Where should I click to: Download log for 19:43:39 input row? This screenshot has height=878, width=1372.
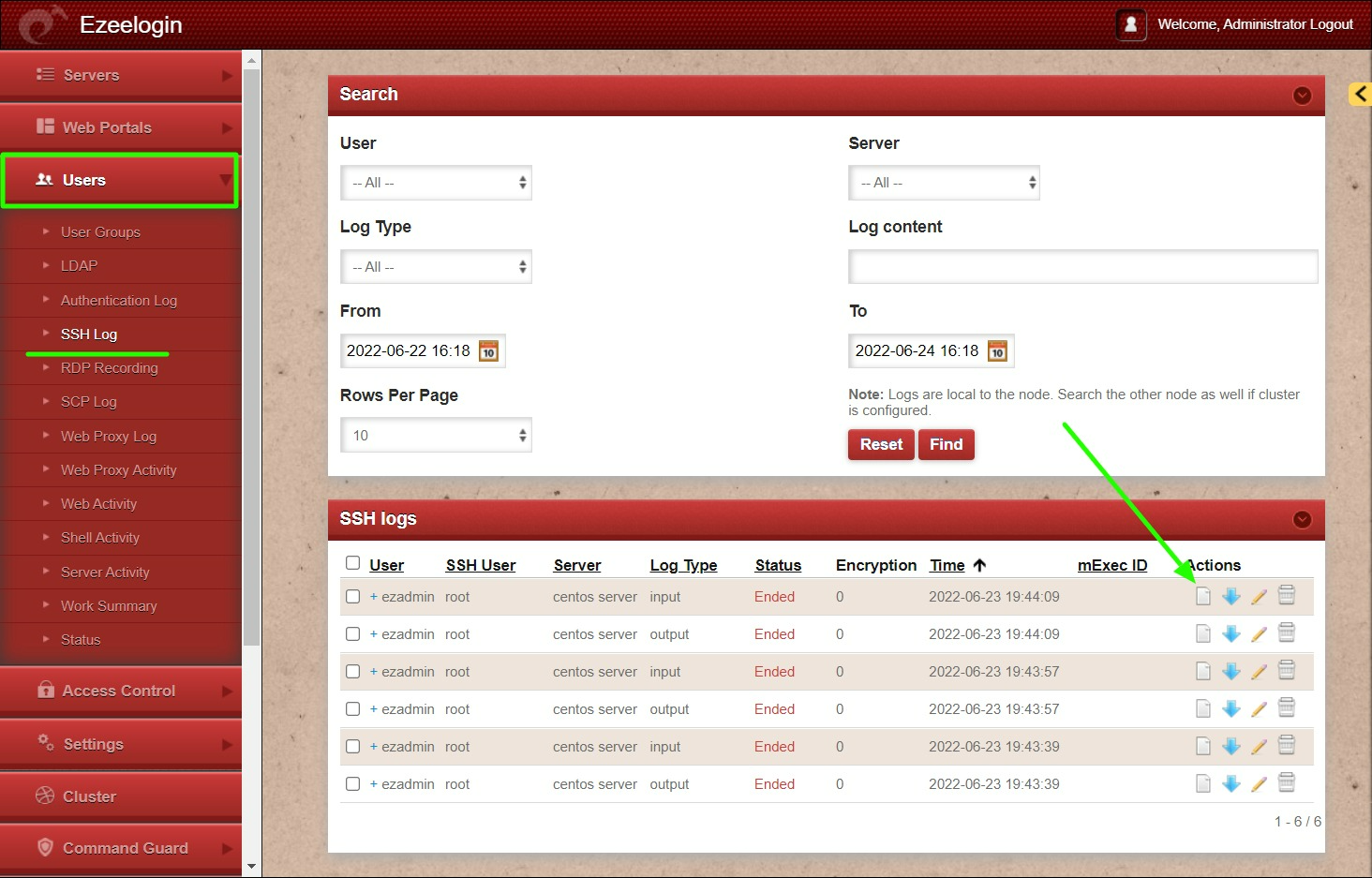coord(1231,746)
